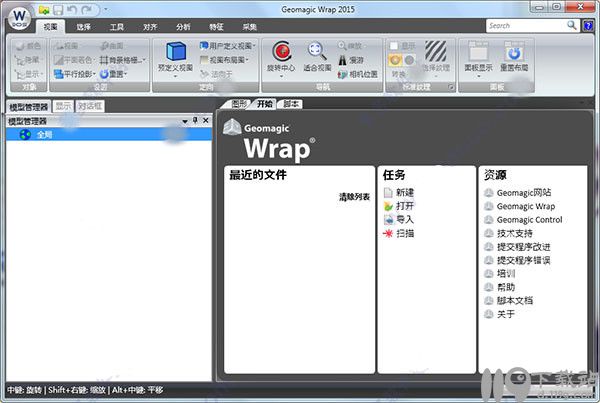Click the 缩放 zoom magnifier in navigation group
This screenshot has width=600, height=403.
point(342,46)
